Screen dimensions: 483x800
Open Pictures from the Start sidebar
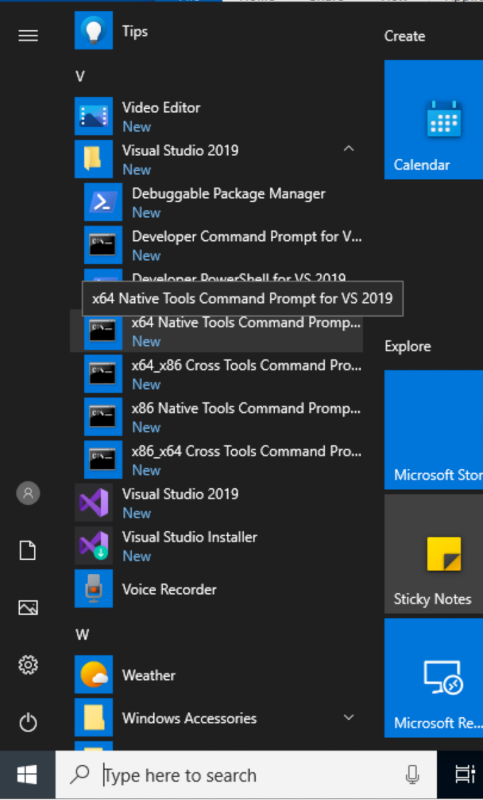(x=28, y=608)
